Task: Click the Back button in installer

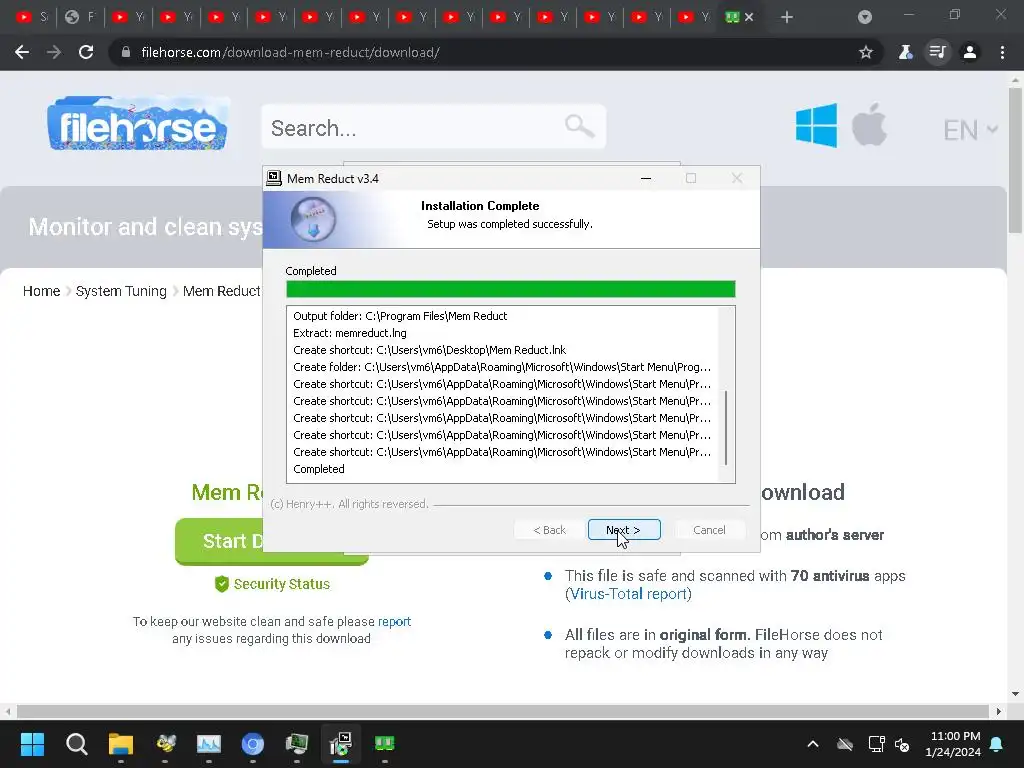Action: coord(549,530)
